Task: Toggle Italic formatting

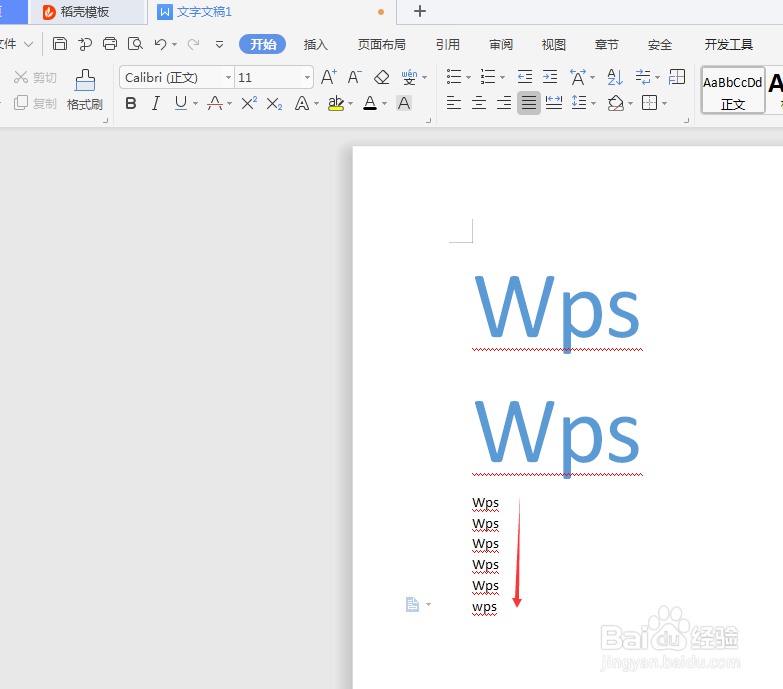Action: [156, 103]
